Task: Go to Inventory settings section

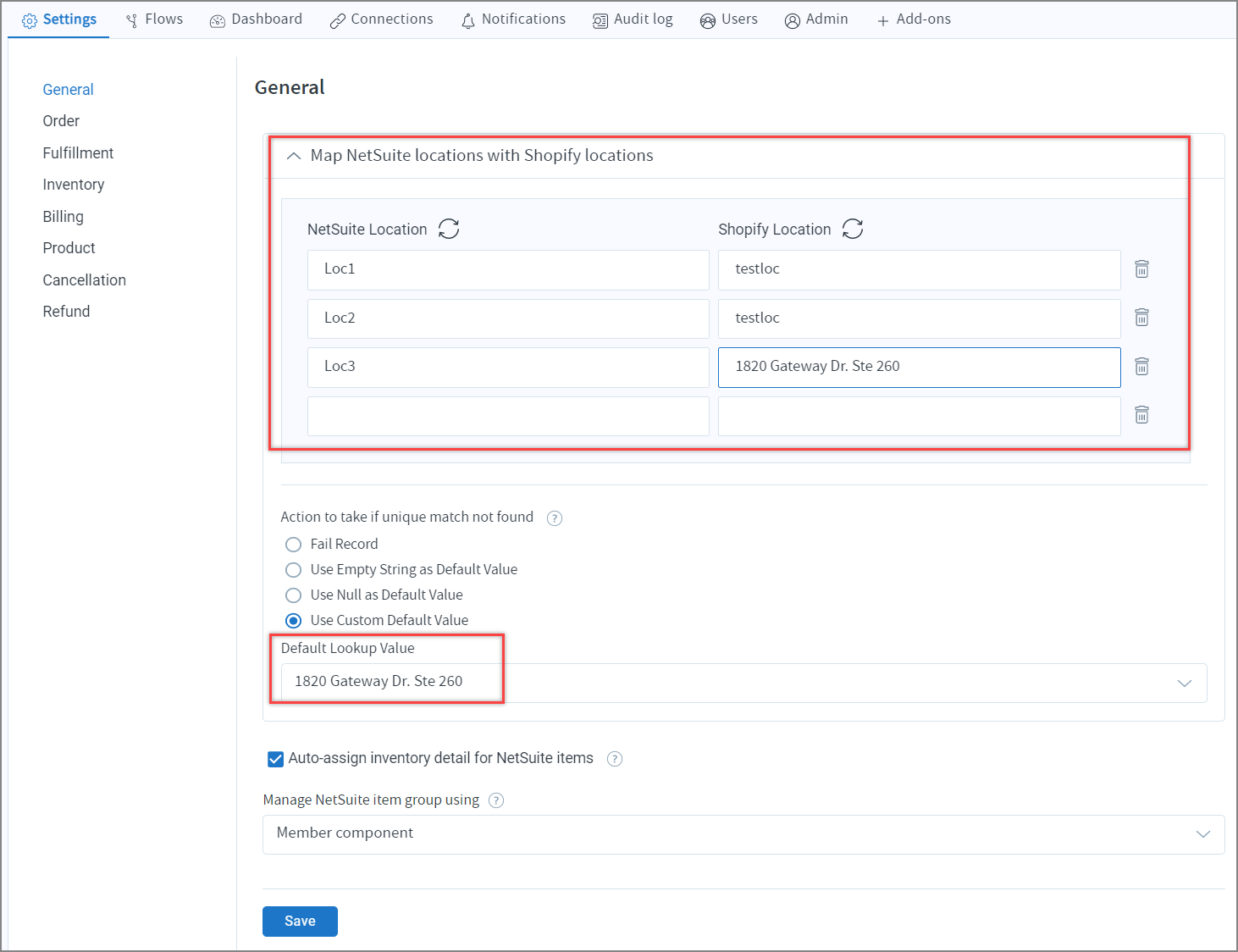Action: (x=74, y=185)
